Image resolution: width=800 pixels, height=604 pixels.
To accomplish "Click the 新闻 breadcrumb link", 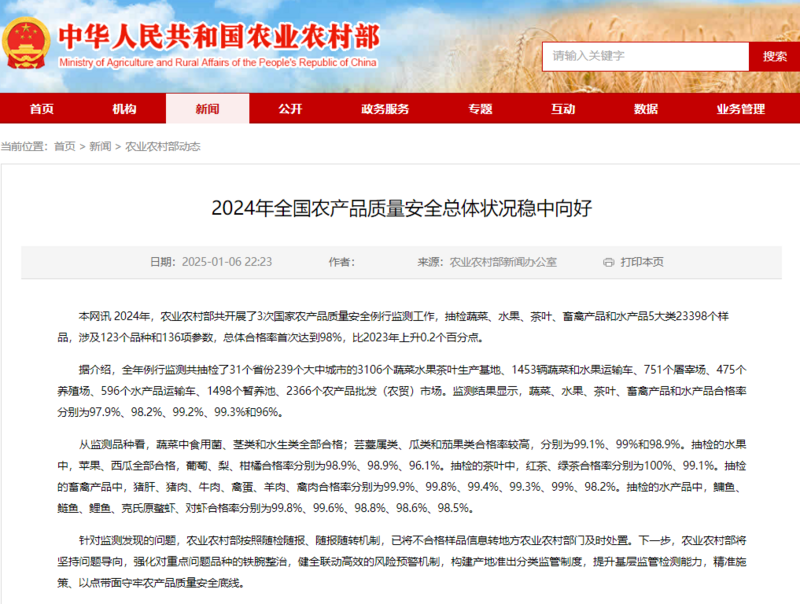I will click(x=100, y=146).
